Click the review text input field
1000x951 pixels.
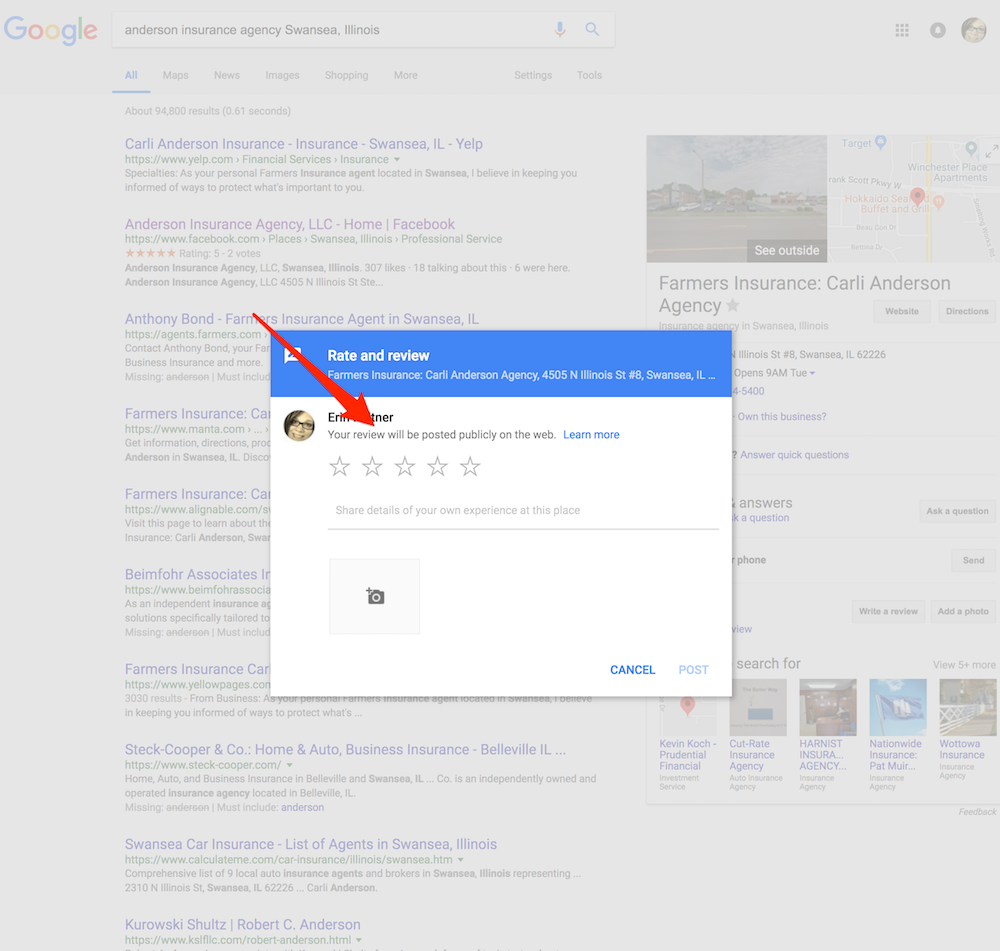click(x=523, y=510)
